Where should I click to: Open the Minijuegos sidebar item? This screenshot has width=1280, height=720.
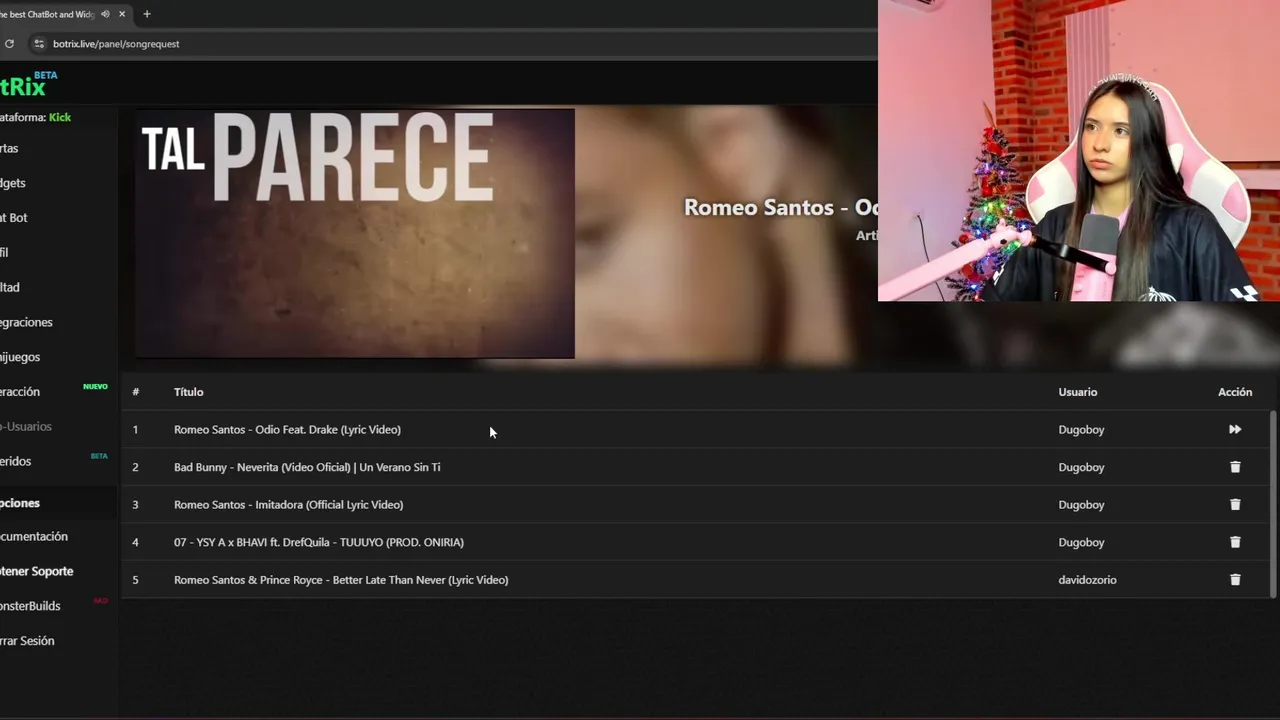(x=20, y=357)
